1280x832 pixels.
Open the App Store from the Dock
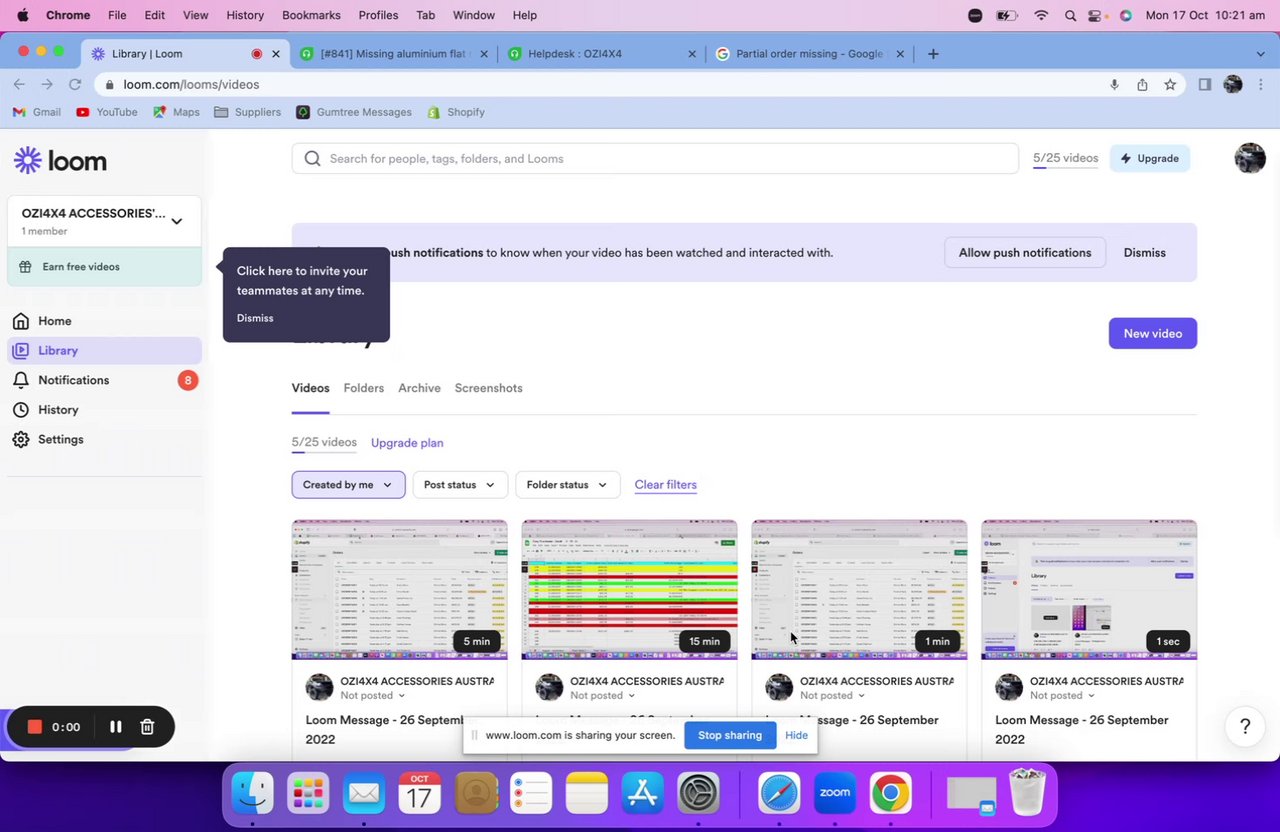point(643,795)
